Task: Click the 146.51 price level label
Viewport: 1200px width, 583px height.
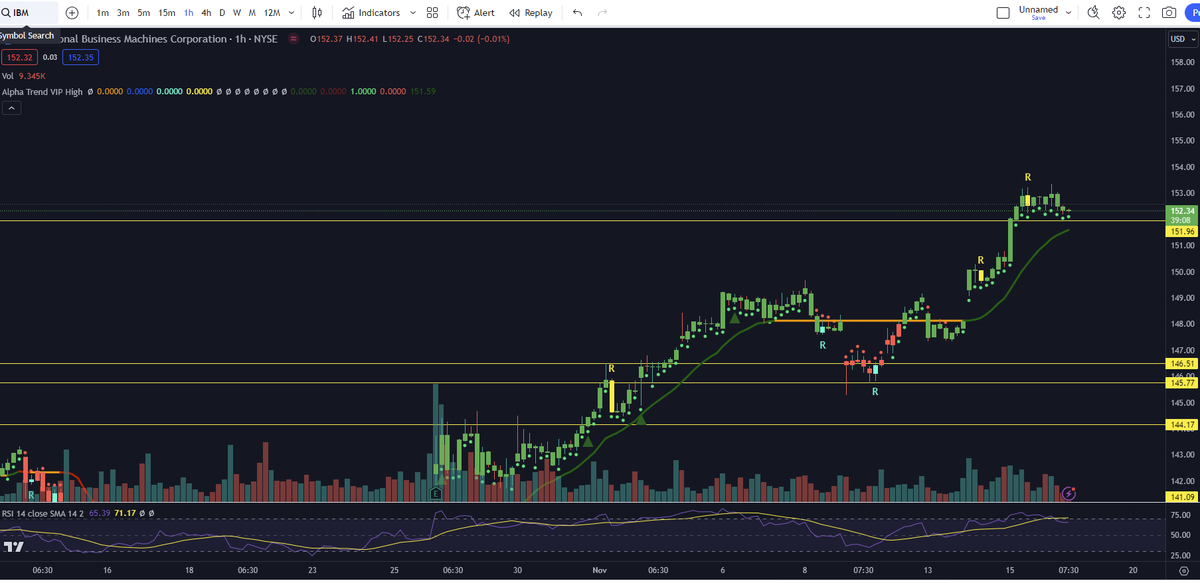Action: pos(1182,364)
